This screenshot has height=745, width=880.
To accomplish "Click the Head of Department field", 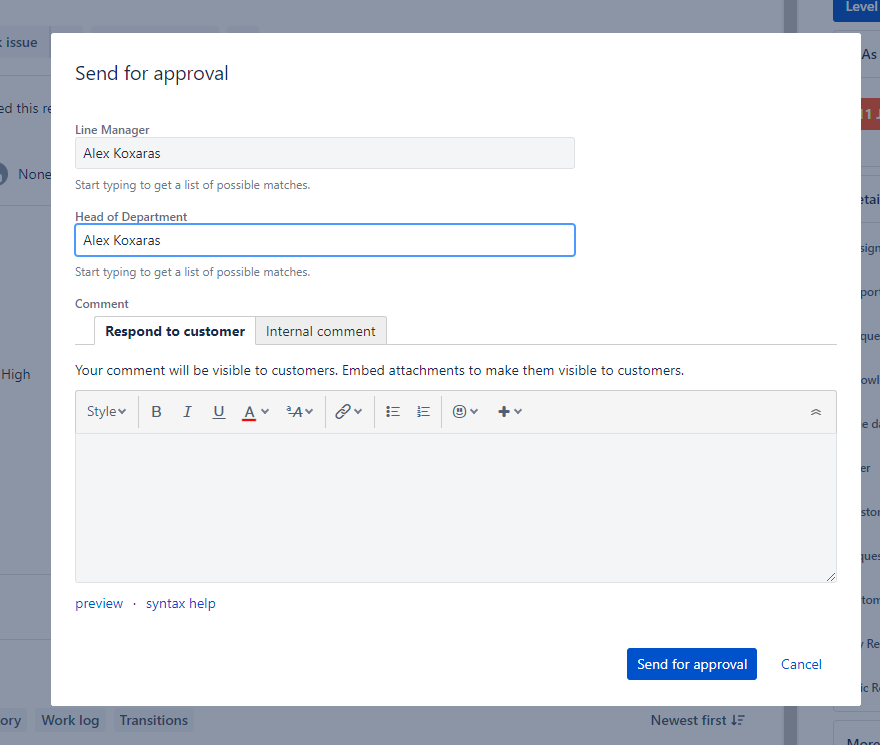I will (x=325, y=240).
